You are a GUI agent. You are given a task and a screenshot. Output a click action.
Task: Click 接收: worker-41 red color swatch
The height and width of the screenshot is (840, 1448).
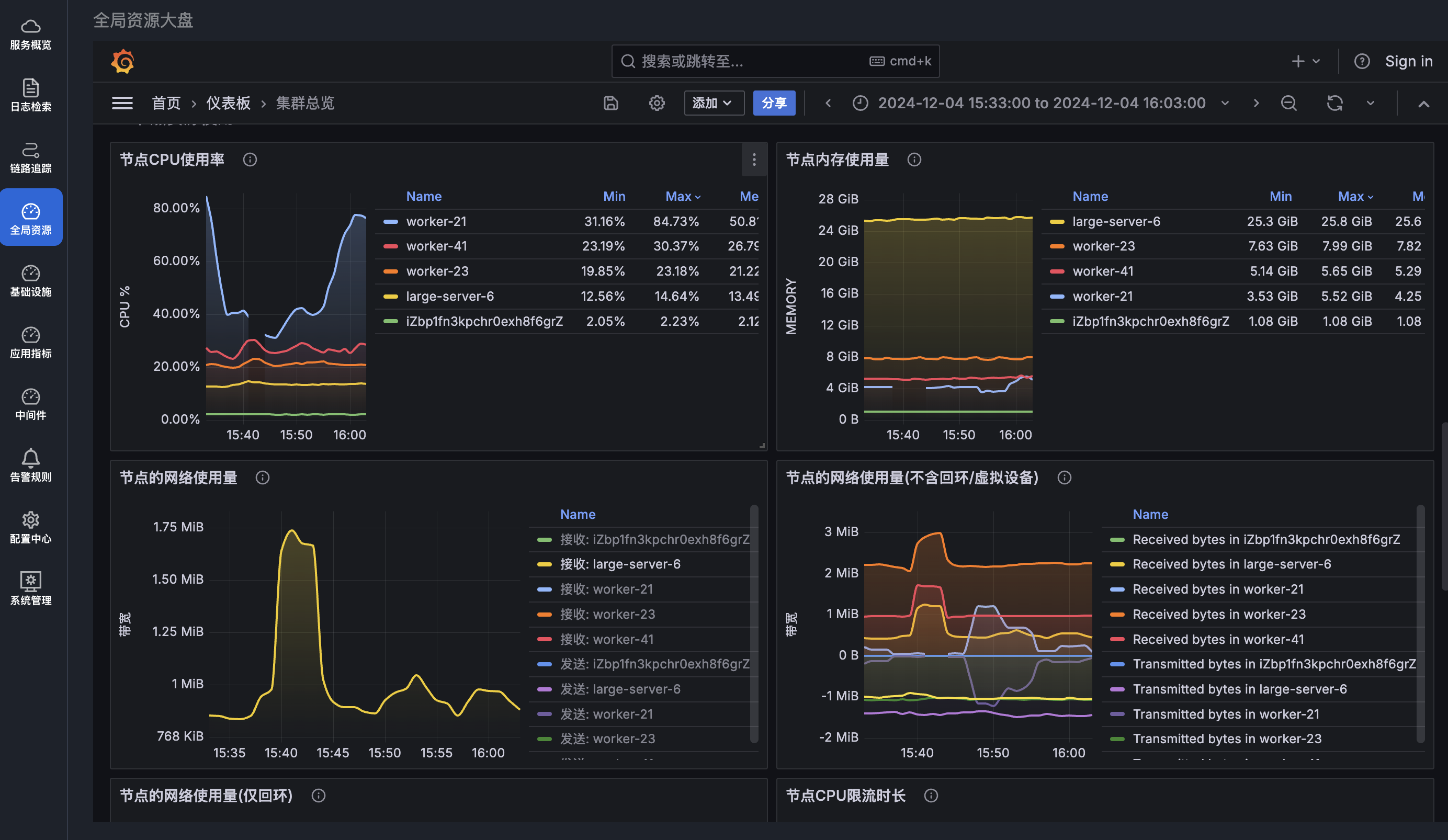[544, 640]
